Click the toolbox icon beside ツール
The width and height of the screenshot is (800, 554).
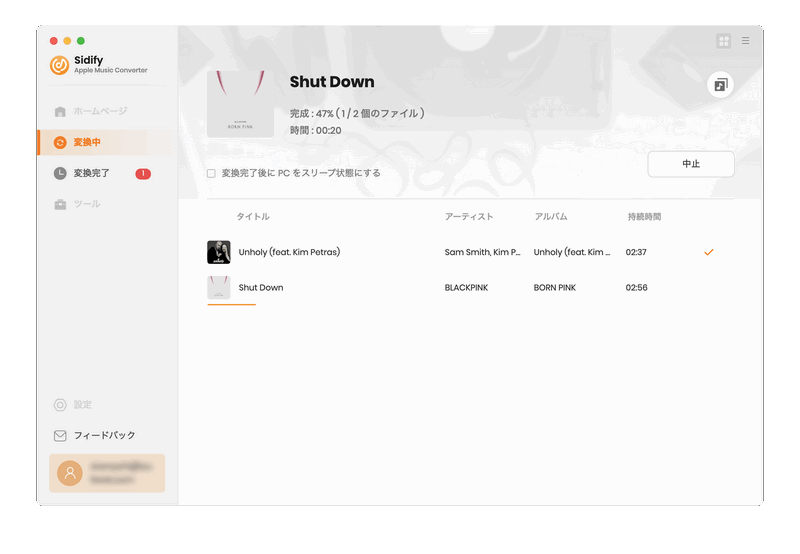tap(60, 205)
